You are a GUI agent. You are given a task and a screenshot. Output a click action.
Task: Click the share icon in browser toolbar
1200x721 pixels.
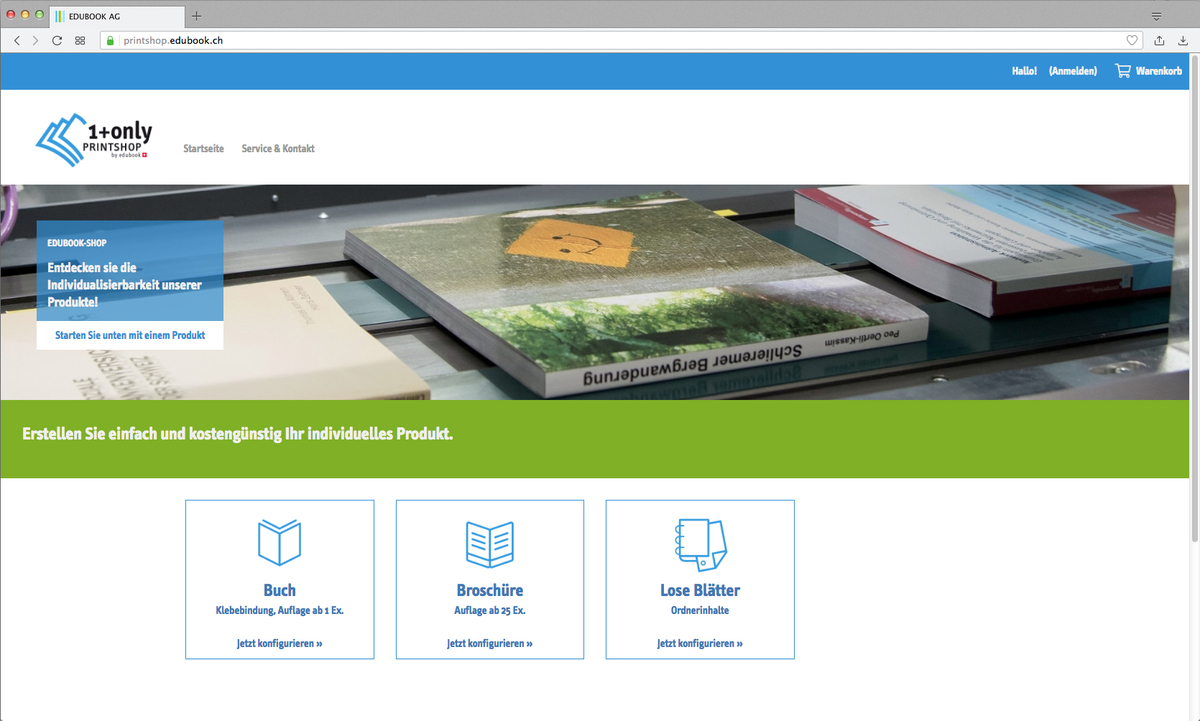coord(1160,40)
